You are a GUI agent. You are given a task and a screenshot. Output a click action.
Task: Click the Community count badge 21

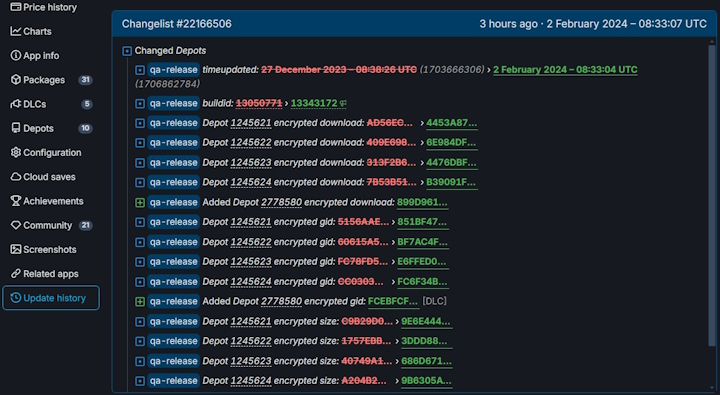(85, 226)
